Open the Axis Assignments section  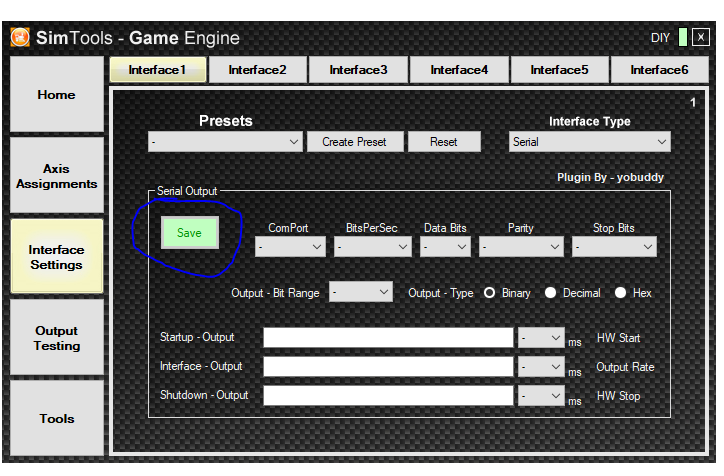tap(57, 177)
